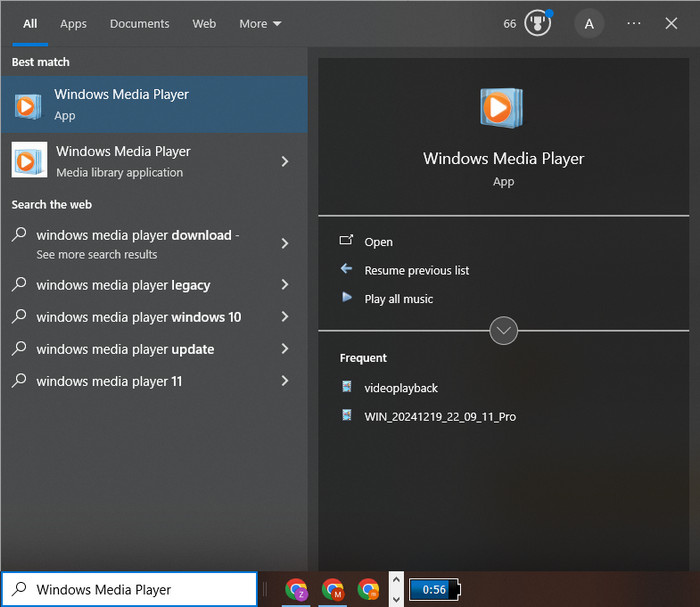The width and height of the screenshot is (700, 607).
Task: Click See more search results
Action: tap(97, 254)
